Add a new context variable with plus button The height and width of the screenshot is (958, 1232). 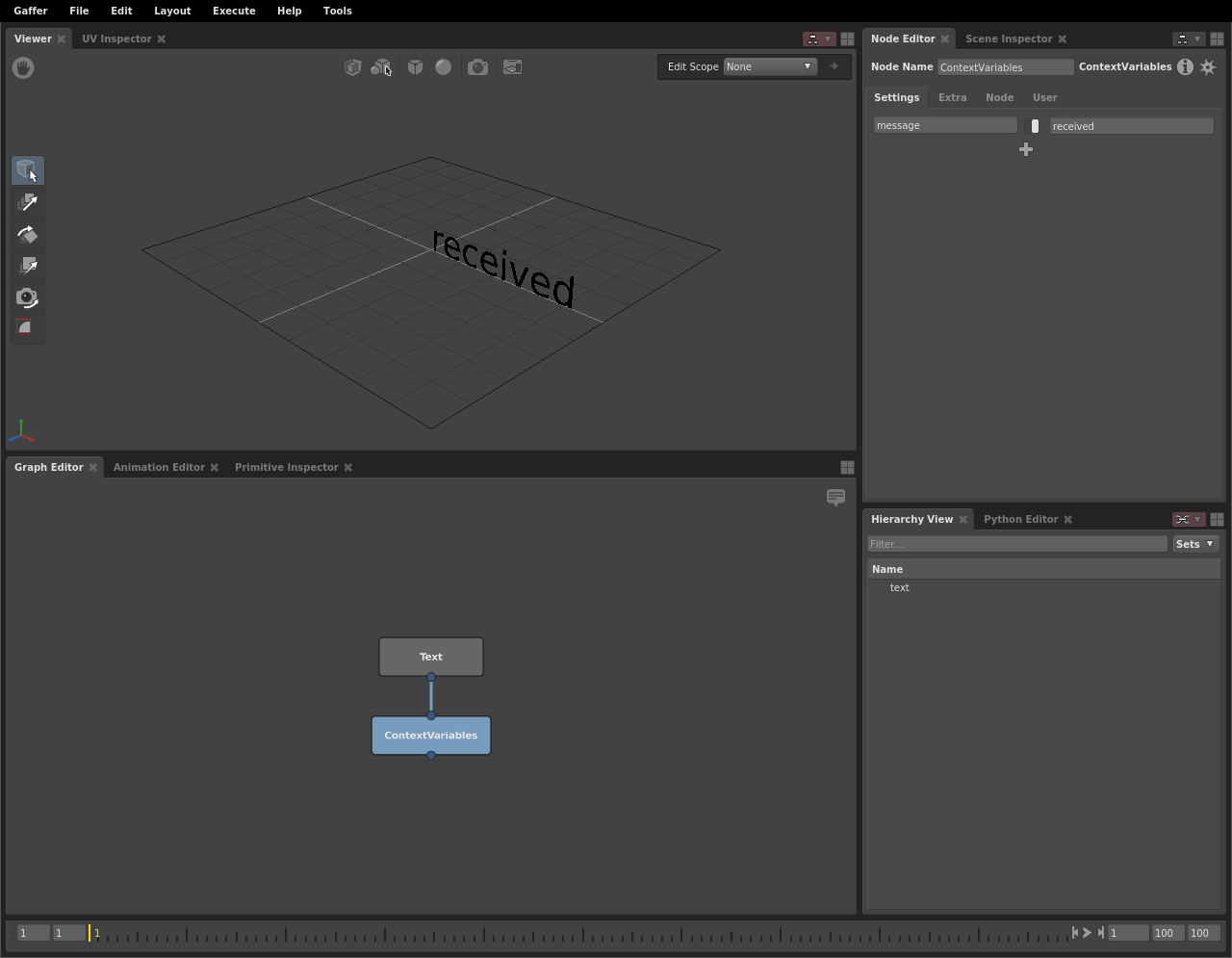tap(1026, 149)
